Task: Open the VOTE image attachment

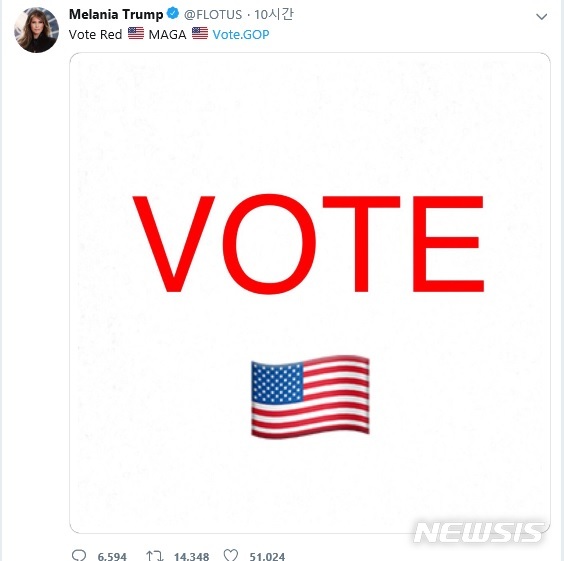Action: (310, 293)
